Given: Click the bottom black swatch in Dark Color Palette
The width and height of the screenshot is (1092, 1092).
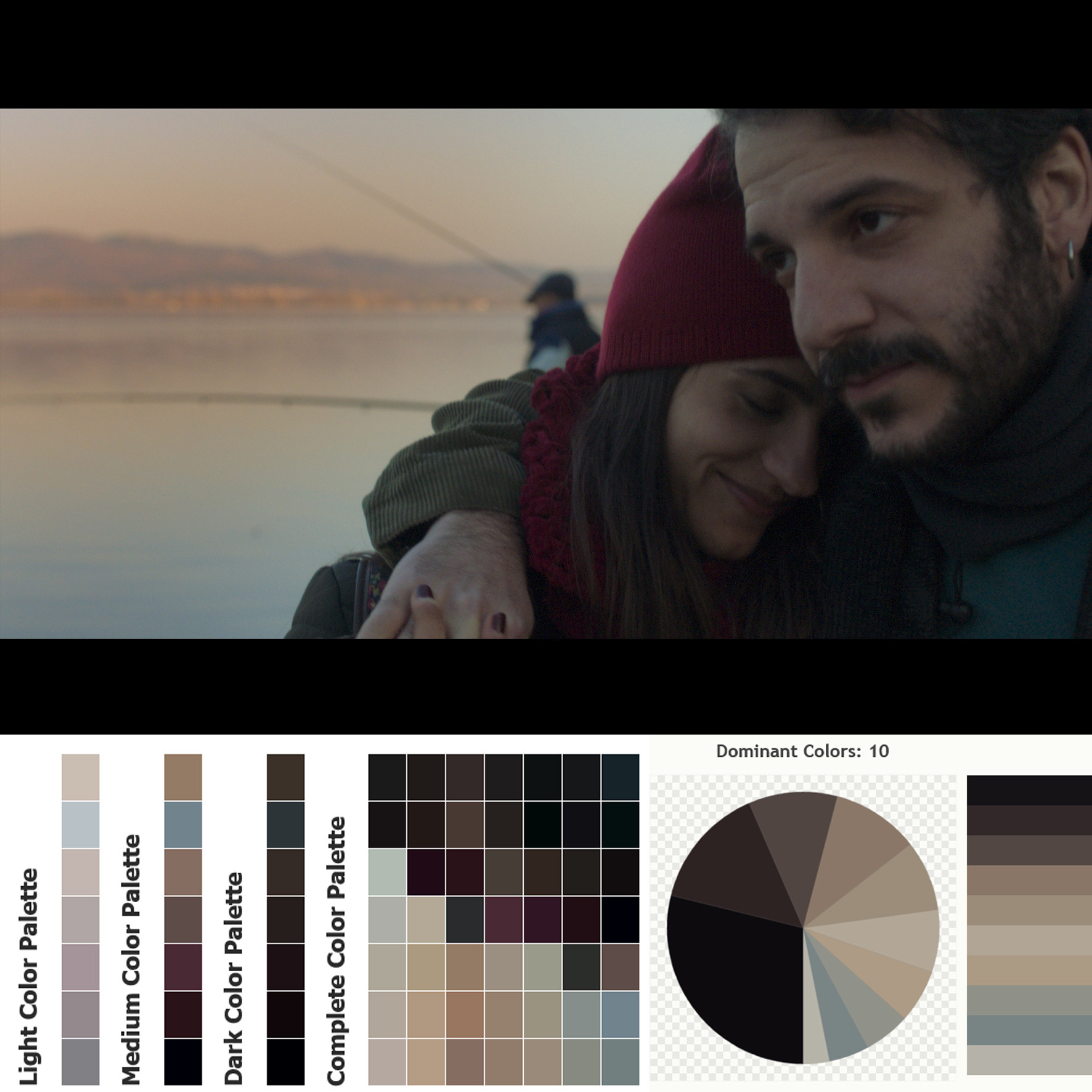Looking at the screenshot, I should tap(285, 1062).
